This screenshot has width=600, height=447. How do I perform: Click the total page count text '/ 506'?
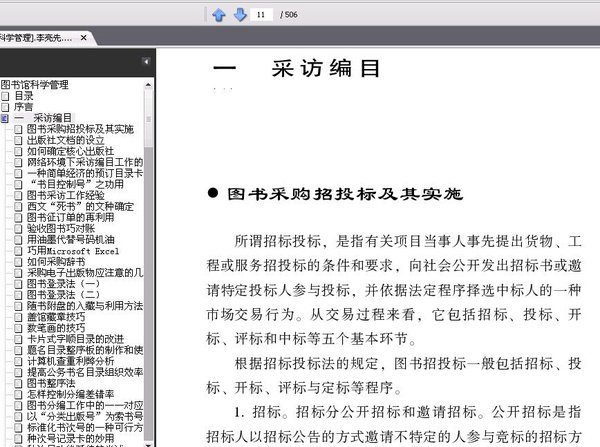click(x=289, y=15)
